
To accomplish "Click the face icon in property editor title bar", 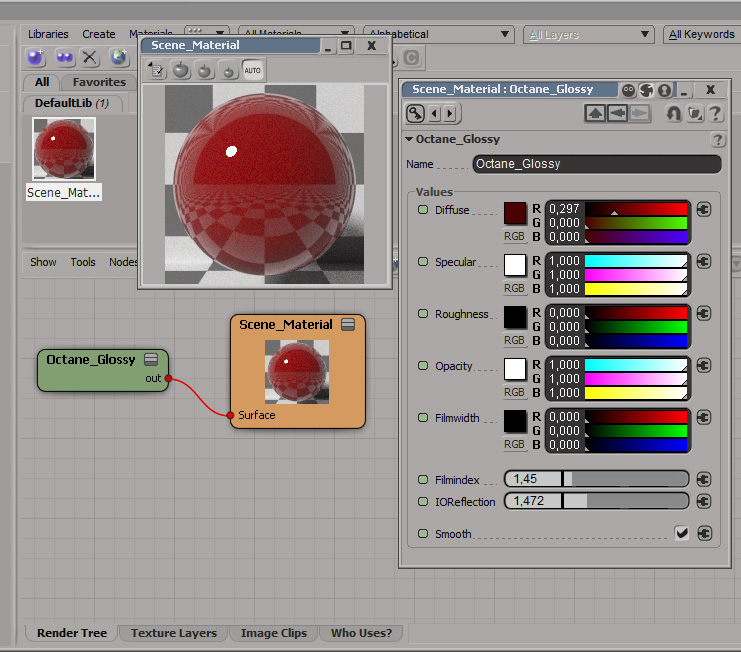I will tap(628, 90).
